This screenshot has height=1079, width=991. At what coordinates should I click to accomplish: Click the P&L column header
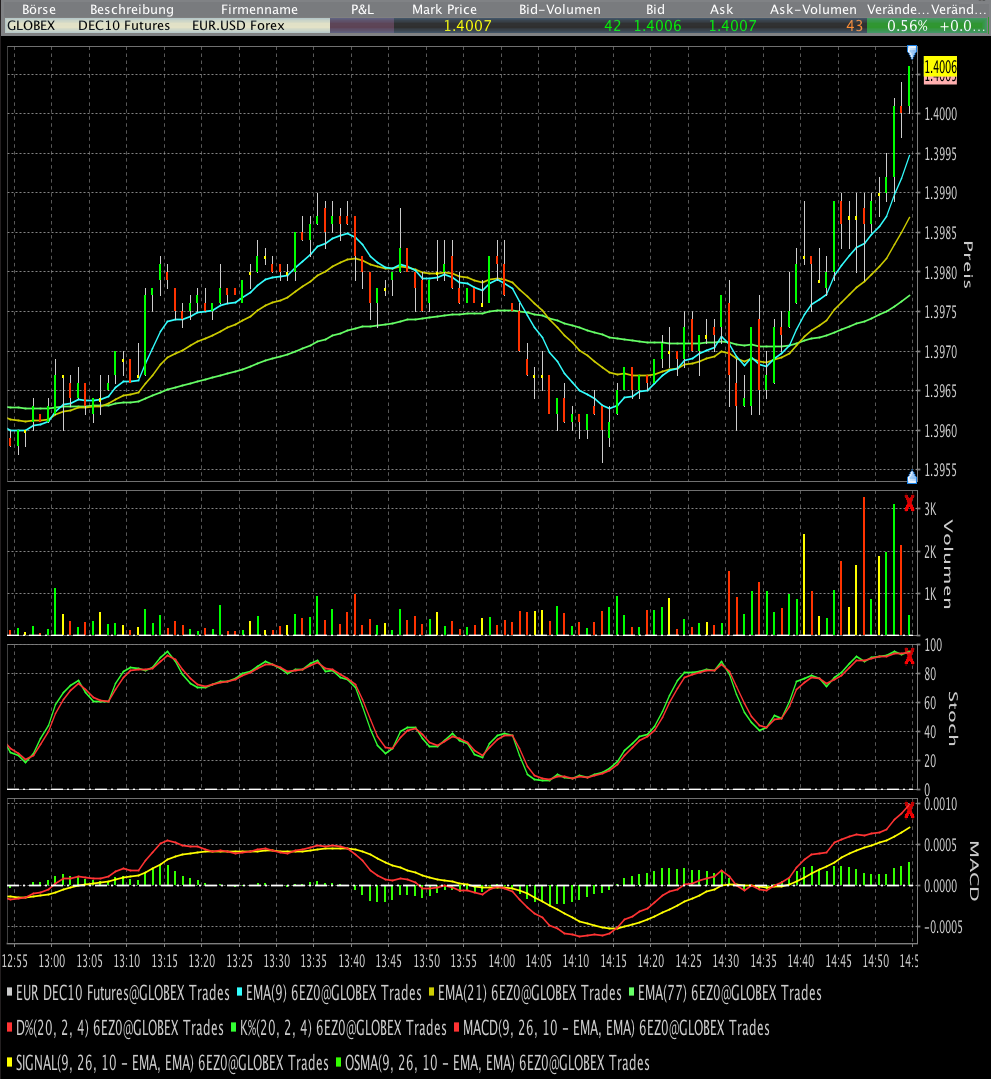click(362, 9)
